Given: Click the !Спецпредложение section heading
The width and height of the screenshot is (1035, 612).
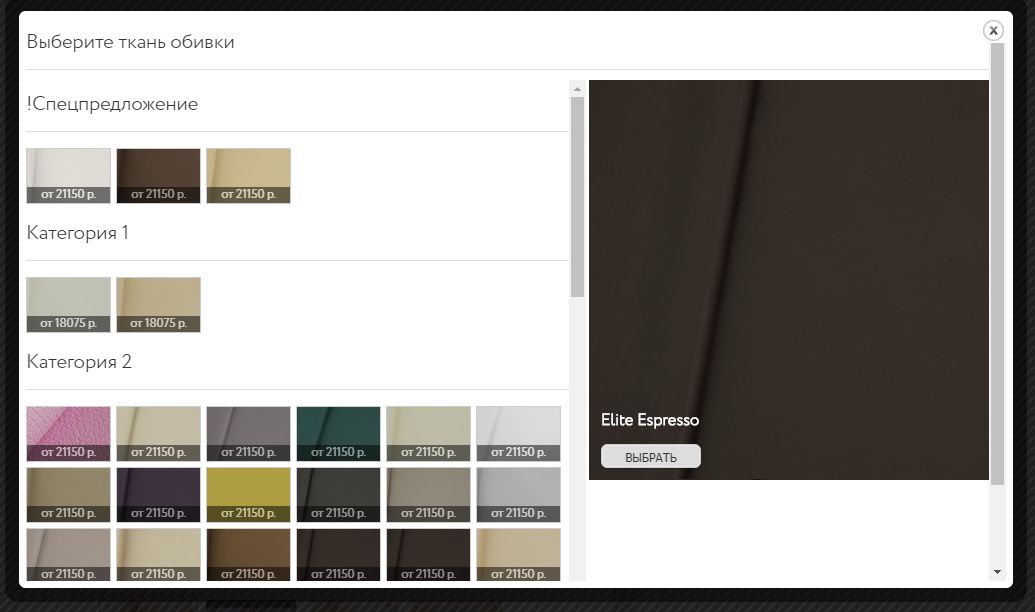Looking at the screenshot, I should [x=112, y=104].
